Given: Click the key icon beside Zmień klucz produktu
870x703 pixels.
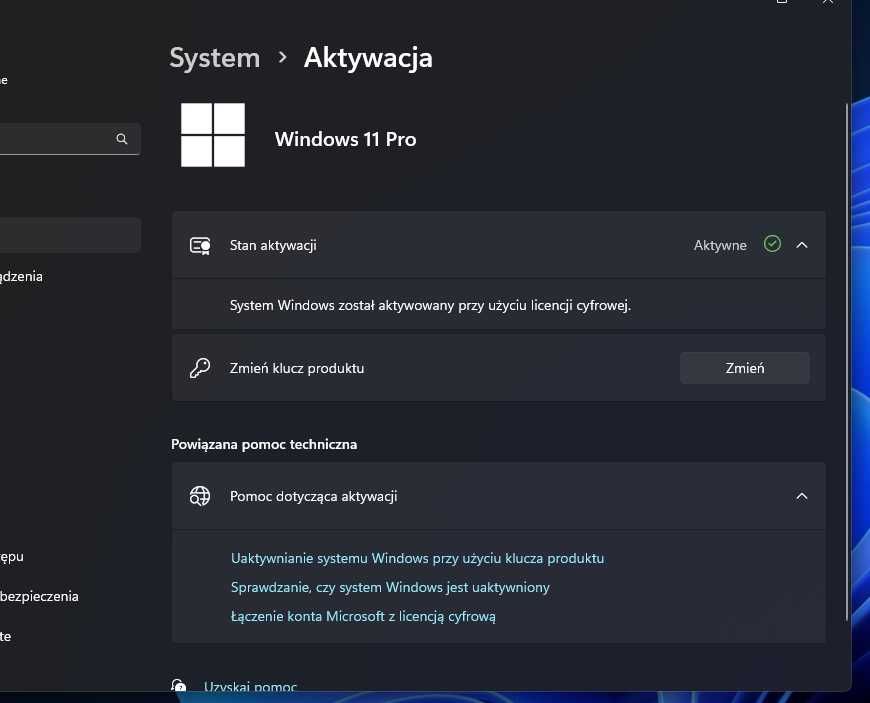Looking at the screenshot, I should coord(200,368).
